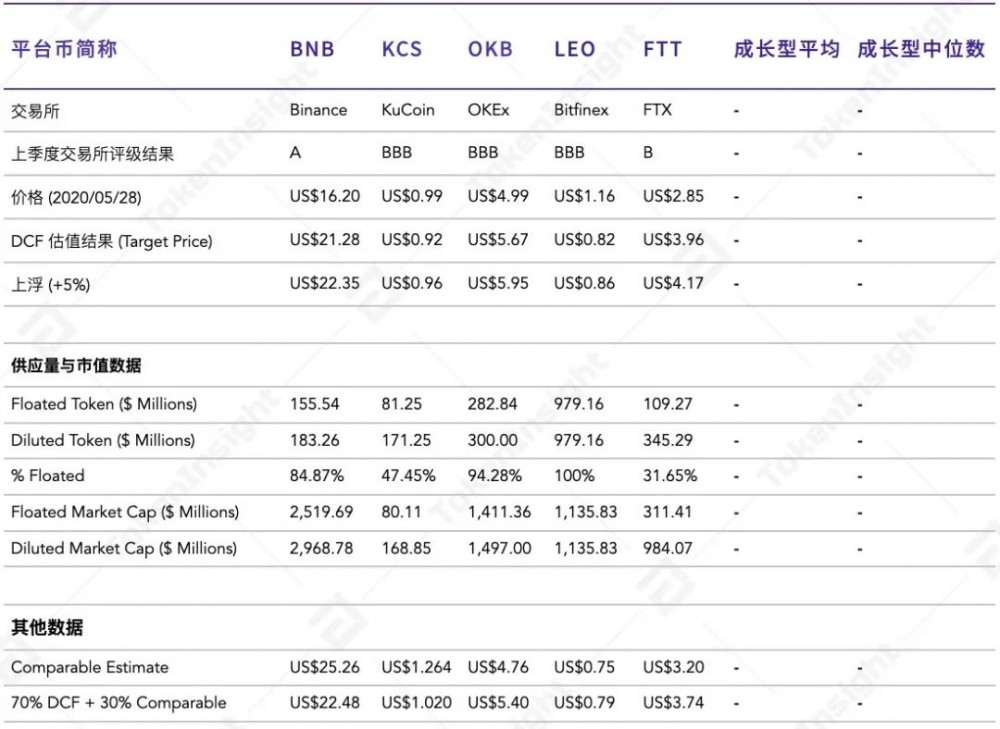
Task: Click the Bitfinex exchange label
Action: click(580, 110)
